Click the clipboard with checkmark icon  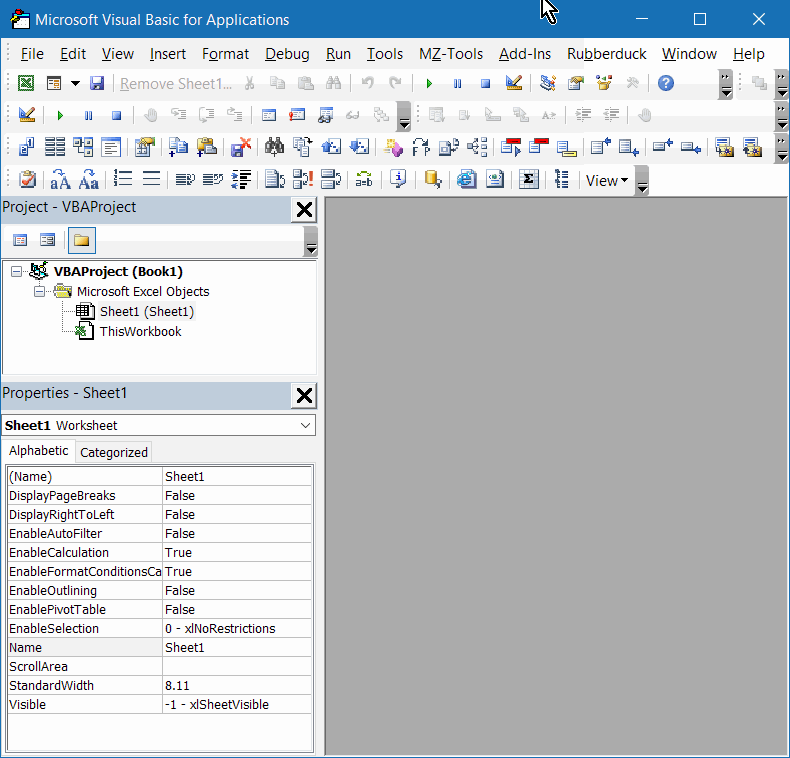(27, 179)
